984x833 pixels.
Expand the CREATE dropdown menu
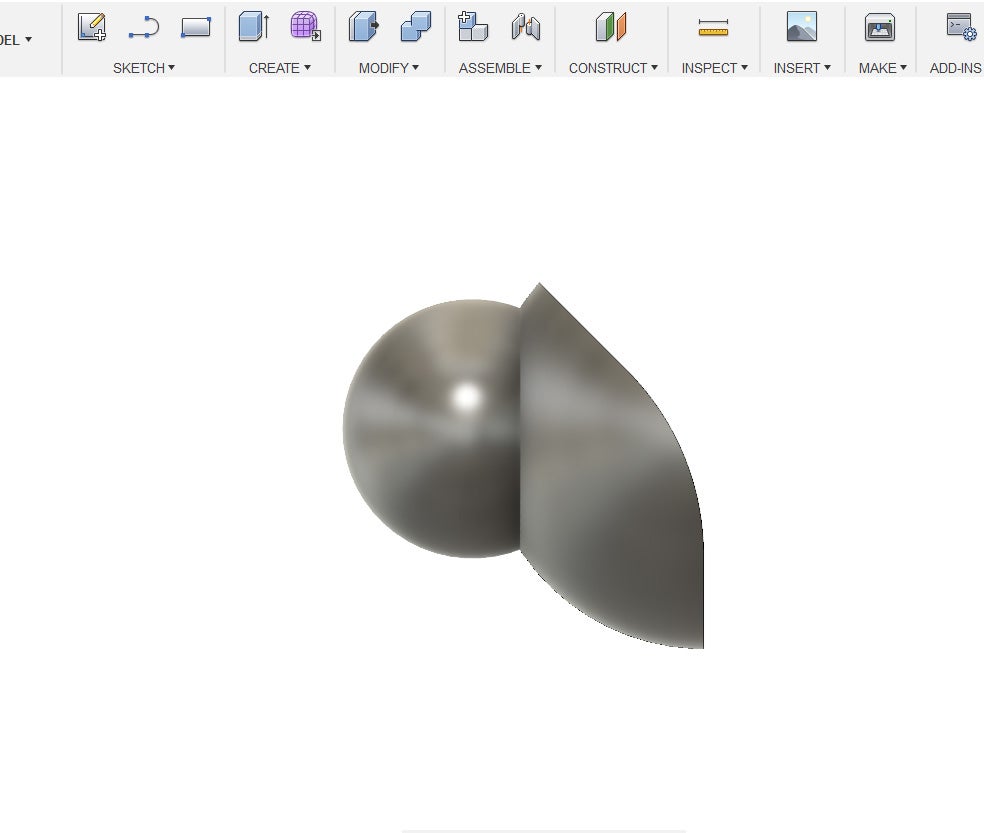point(279,68)
